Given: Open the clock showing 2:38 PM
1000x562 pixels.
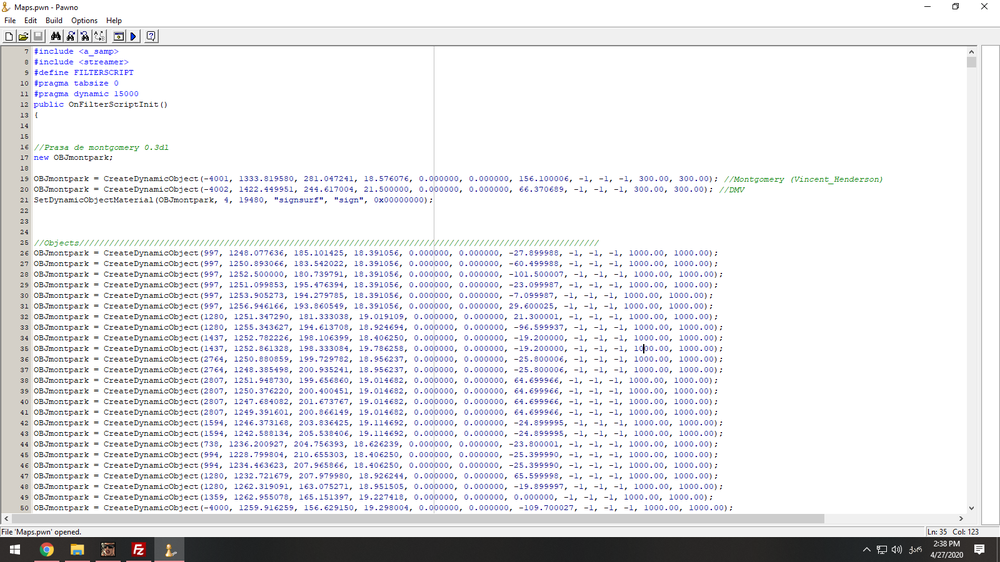Looking at the screenshot, I should click(x=946, y=549).
